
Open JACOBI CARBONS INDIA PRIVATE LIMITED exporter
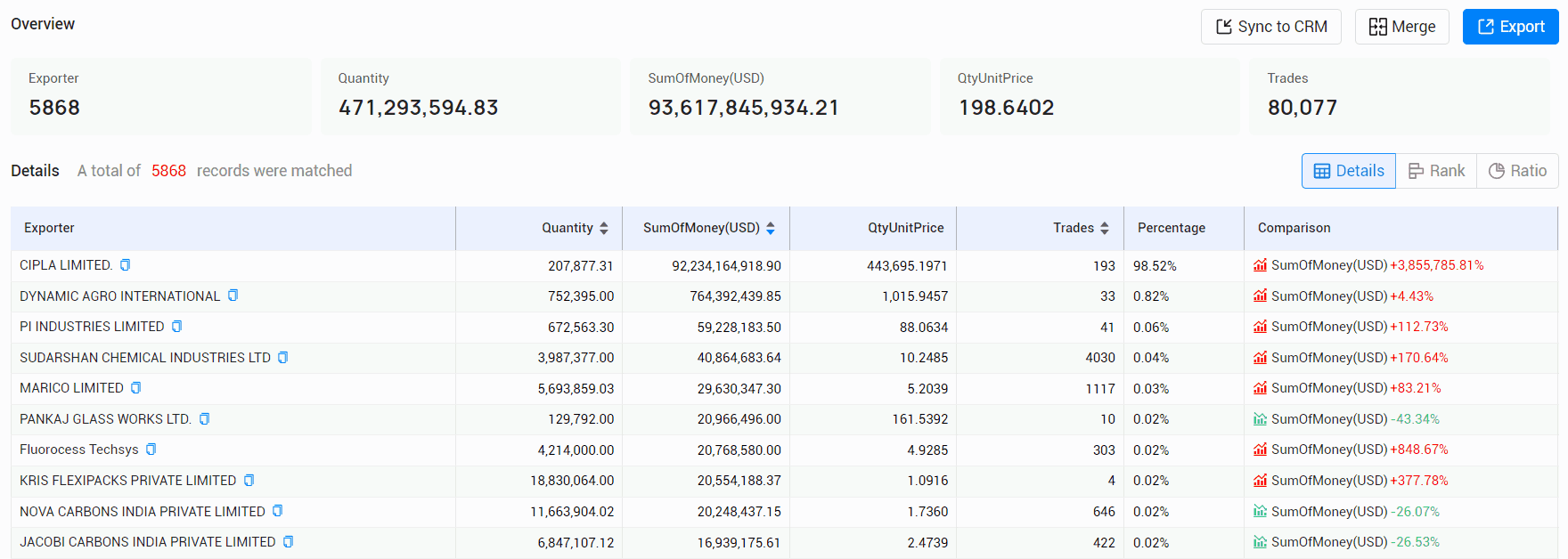(x=148, y=542)
